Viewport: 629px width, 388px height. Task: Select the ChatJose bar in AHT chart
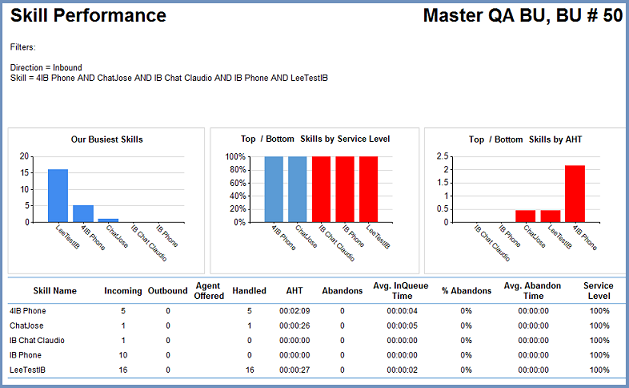pyautogui.click(x=526, y=216)
